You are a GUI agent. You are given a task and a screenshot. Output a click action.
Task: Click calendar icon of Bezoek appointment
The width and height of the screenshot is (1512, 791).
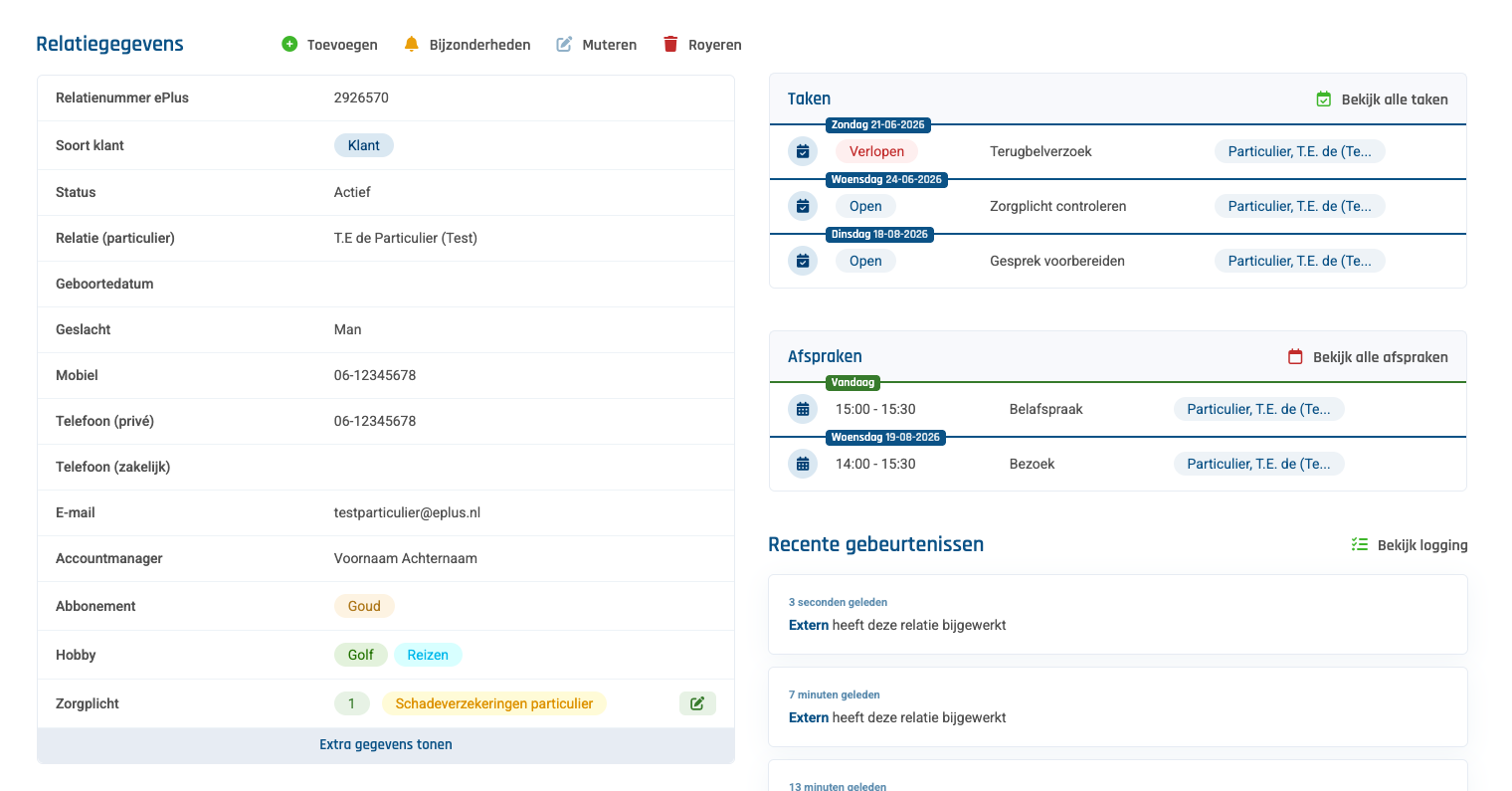click(x=803, y=464)
